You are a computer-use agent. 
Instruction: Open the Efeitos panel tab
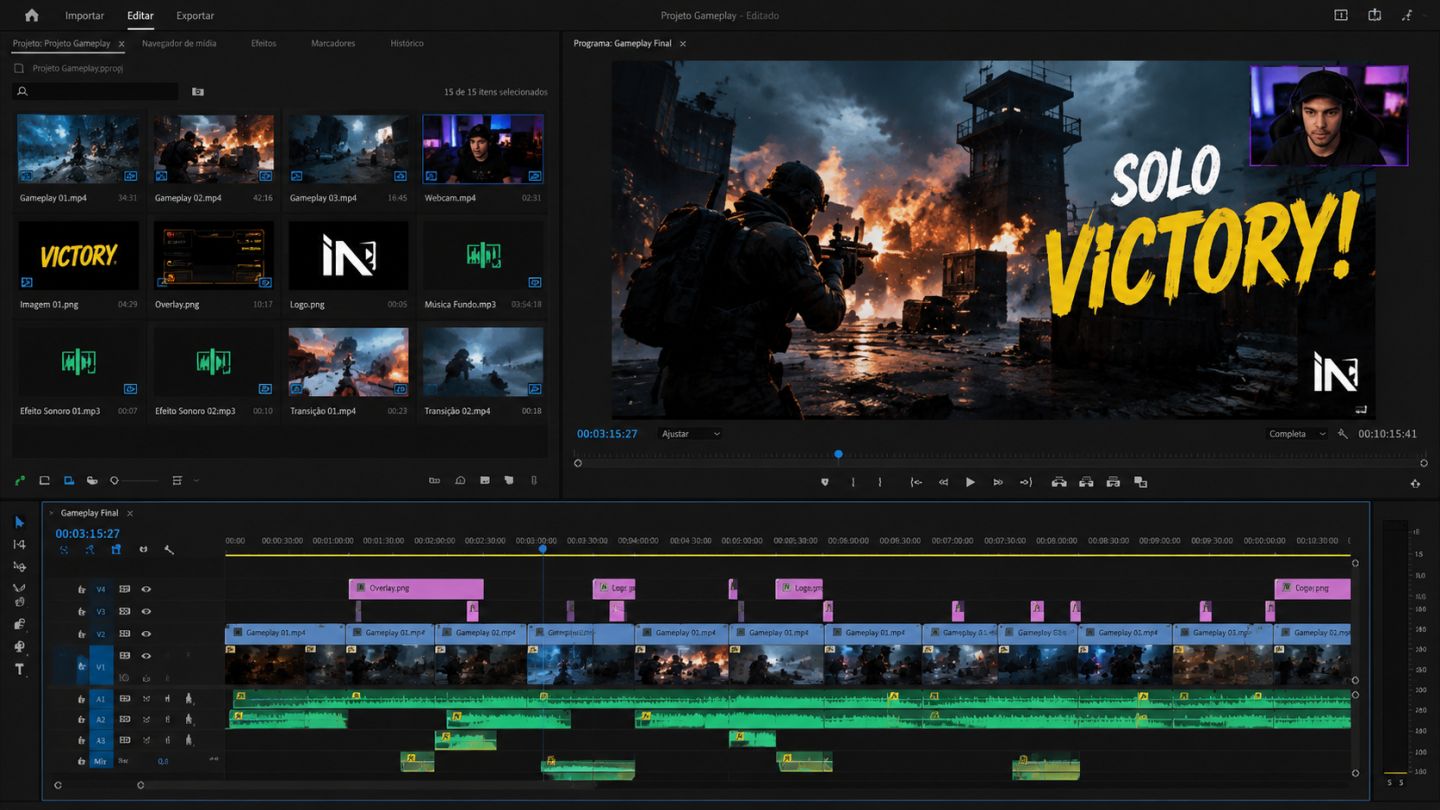click(x=264, y=44)
